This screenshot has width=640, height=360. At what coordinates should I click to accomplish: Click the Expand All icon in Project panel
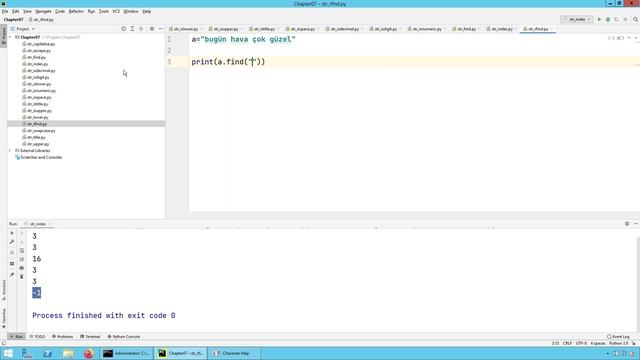(132, 29)
